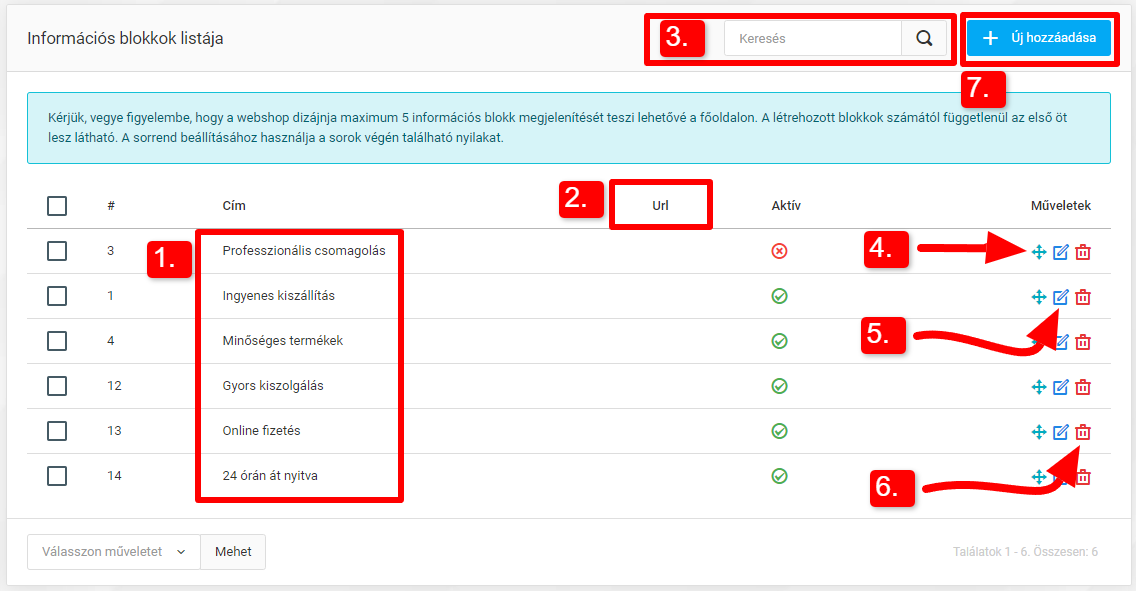Delete the Professzionális csomagolás block
The image size is (1136, 591).
[1083, 252]
